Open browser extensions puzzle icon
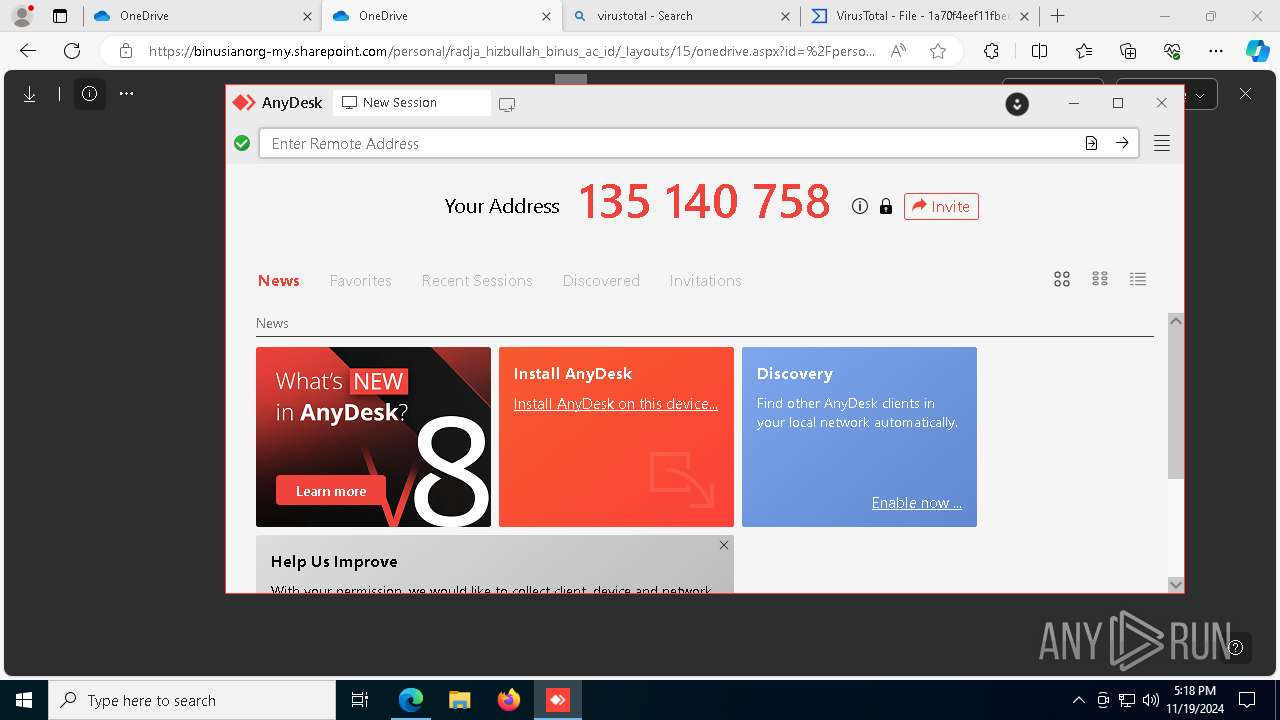The width and height of the screenshot is (1280, 720). tap(991, 51)
